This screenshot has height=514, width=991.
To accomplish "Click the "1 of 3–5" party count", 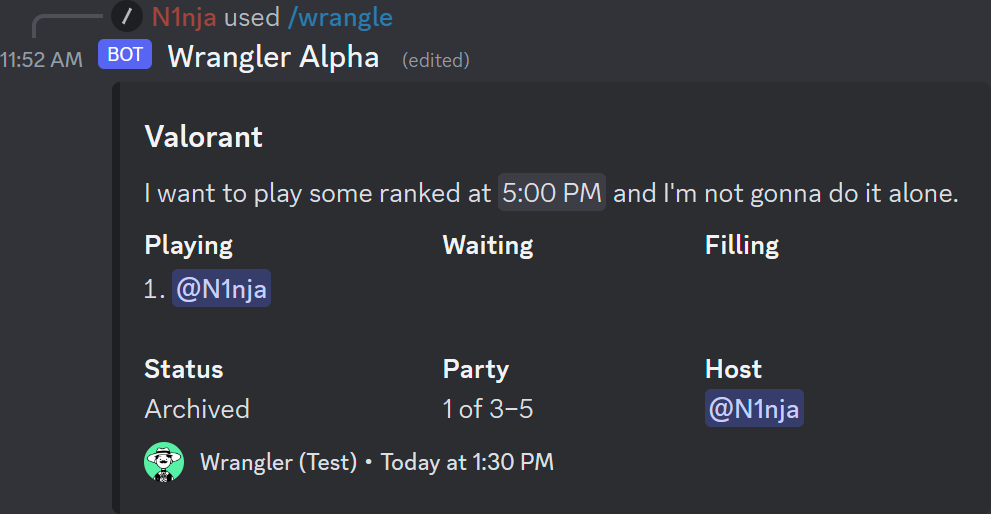I will pyautogui.click(x=493, y=409).
